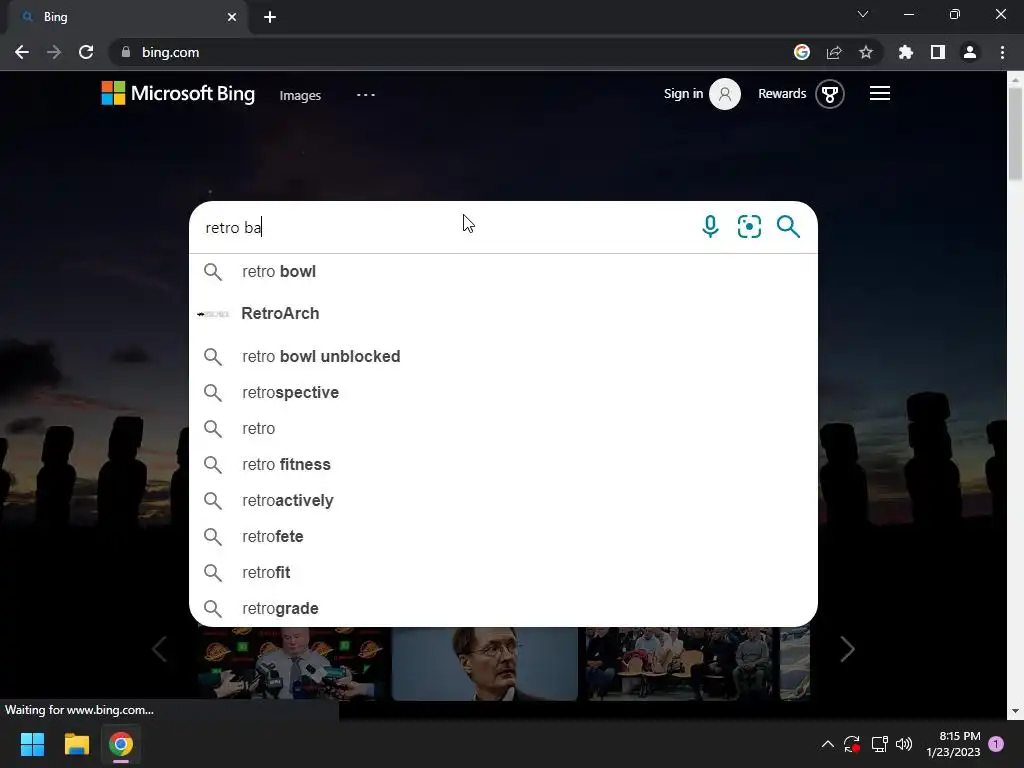Click Google icon in address bar
Image resolution: width=1024 pixels, height=768 pixels.
[802, 52]
